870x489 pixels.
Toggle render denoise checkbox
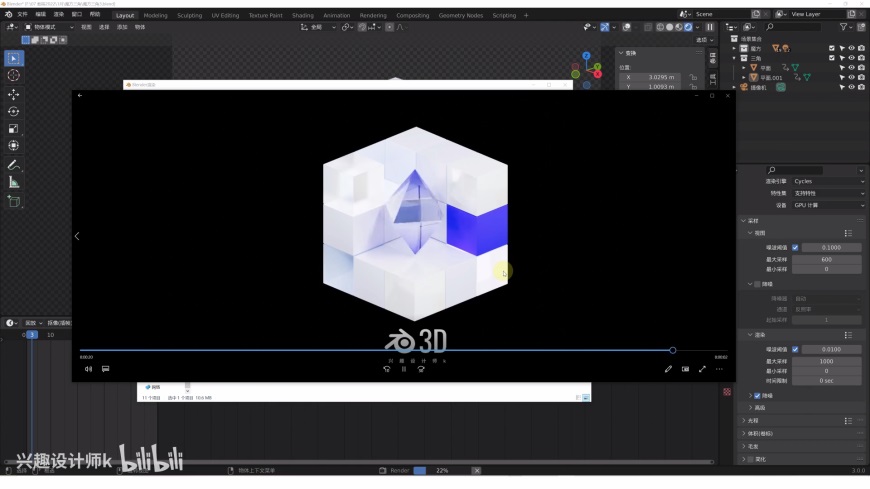[757, 396]
